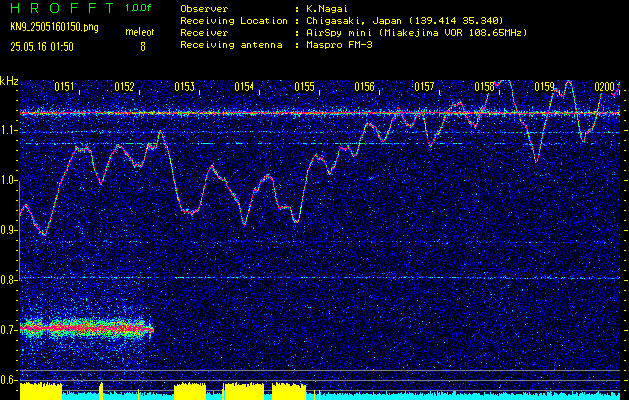Click the HROFFT program title

(x=62, y=8)
